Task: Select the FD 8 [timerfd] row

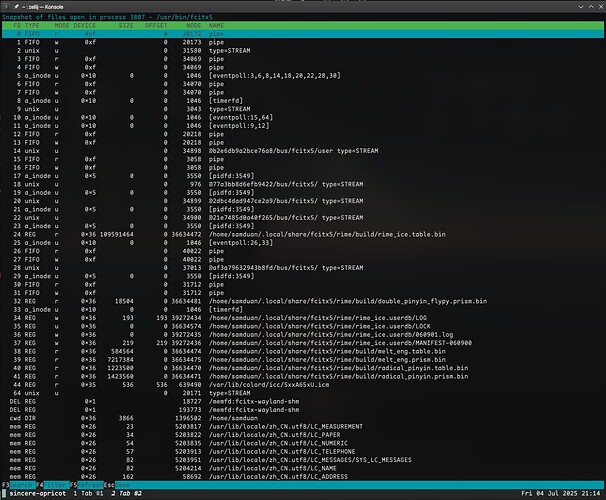Action: tap(303, 101)
